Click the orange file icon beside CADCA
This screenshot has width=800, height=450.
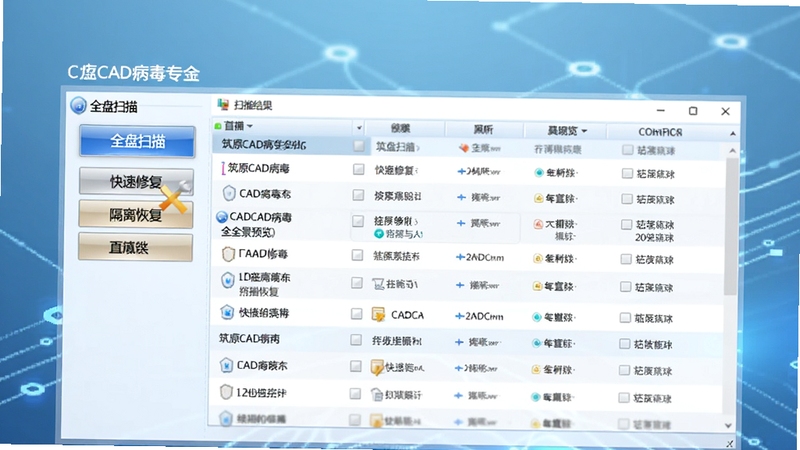(x=378, y=314)
